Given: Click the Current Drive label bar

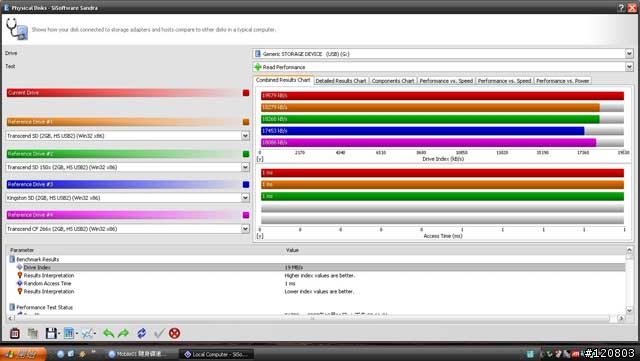Looking at the screenshot, I should 124,93.
